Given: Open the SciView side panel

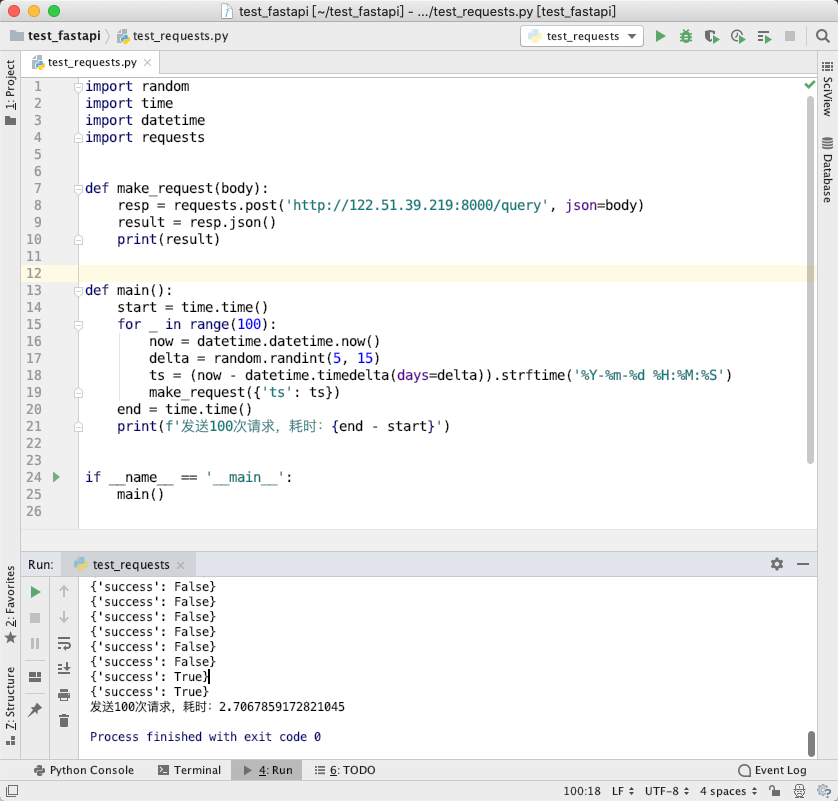Looking at the screenshot, I should [x=827, y=89].
